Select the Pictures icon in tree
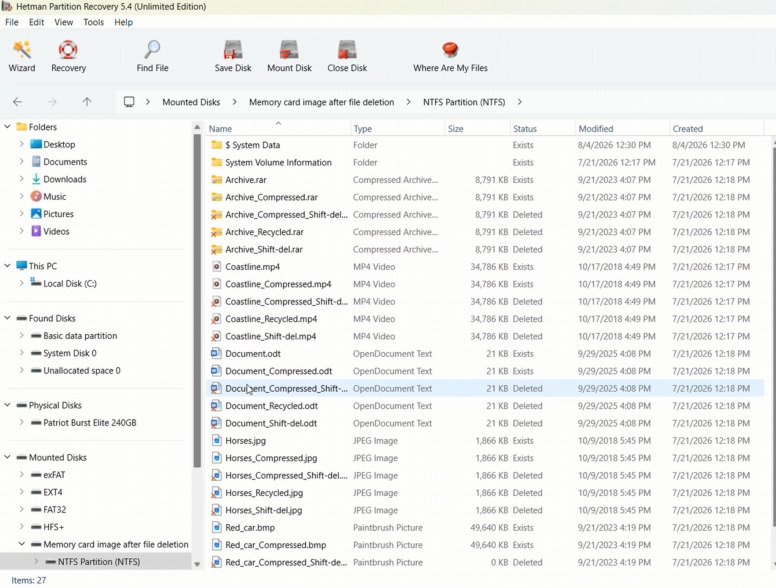The height and width of the screenshot is (588, 776). 36,214
